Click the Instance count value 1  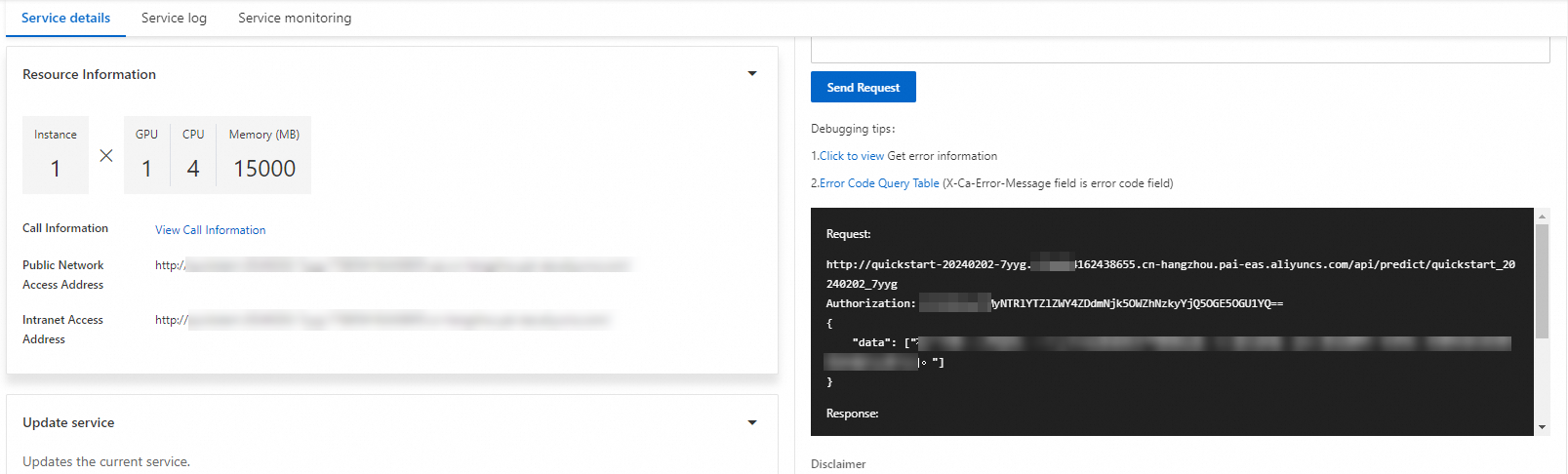(56, 169)
